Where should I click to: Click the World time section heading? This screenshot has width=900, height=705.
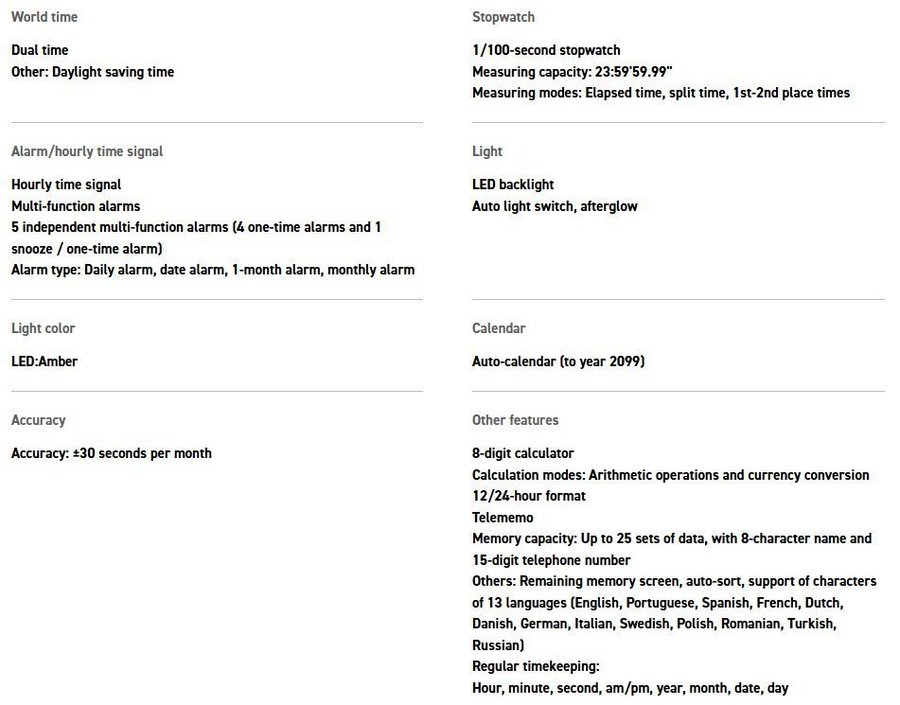click(44, 17)
